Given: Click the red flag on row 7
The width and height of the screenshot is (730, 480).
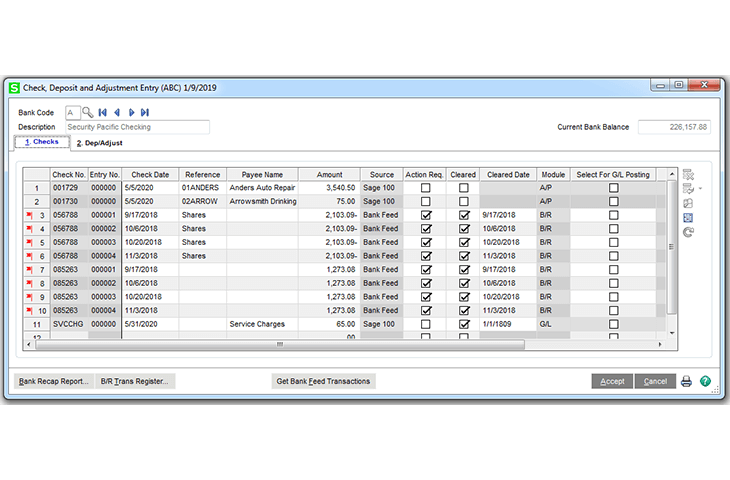Looking at the screenshot, I should point(29,270).
